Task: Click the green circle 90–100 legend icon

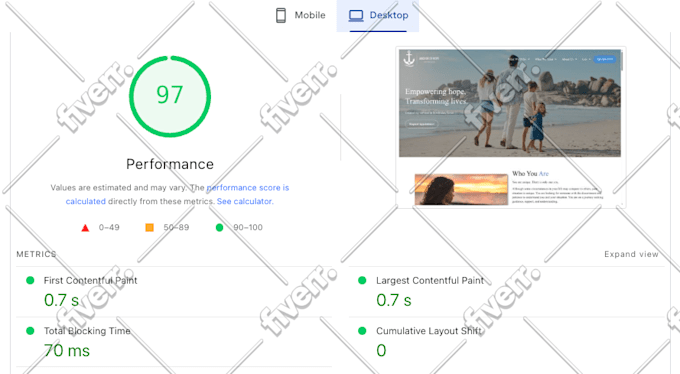Action: pos(219,227)
